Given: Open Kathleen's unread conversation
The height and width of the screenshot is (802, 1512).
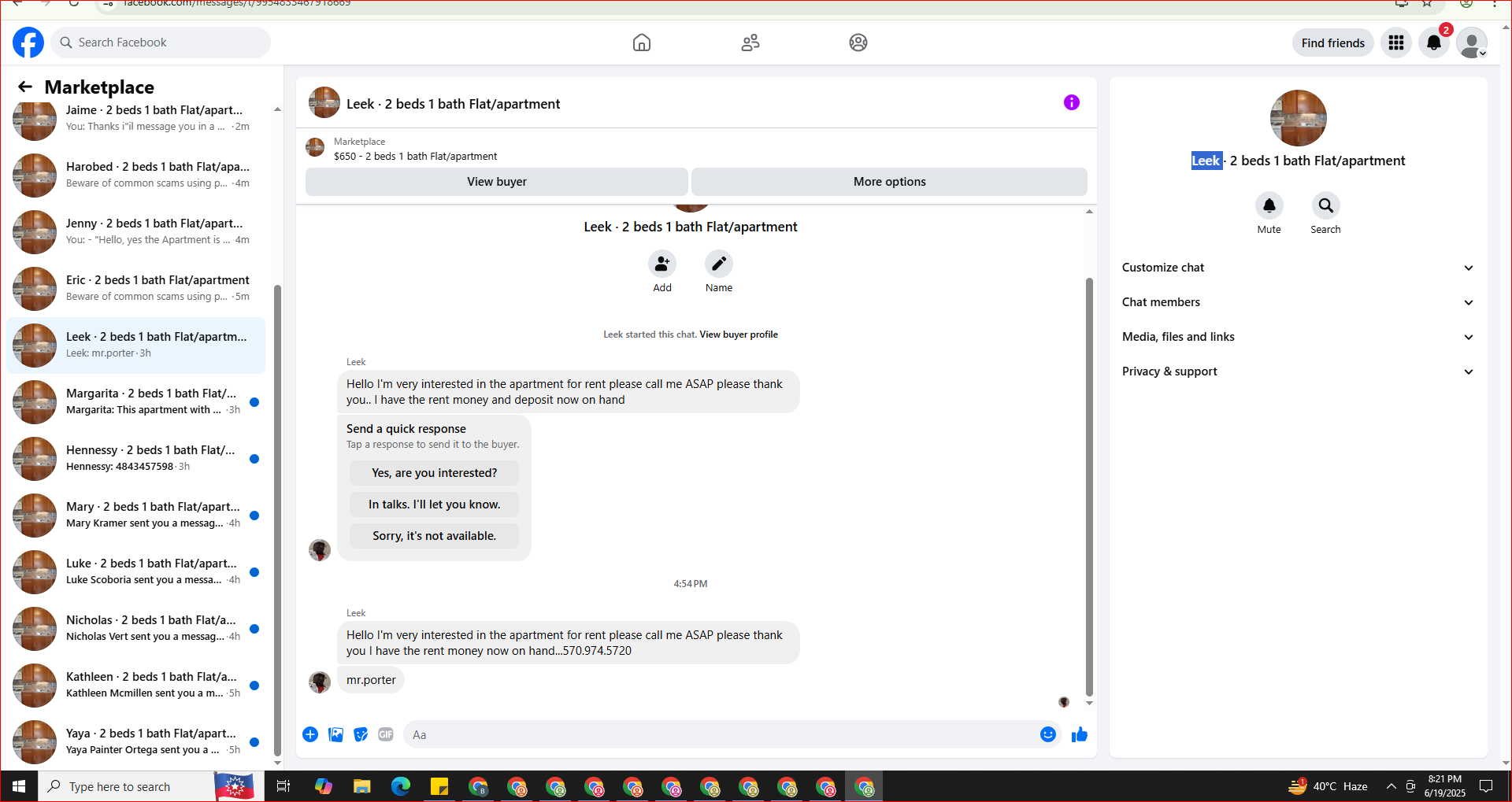Looking at the screenshot, I should tap(136, 686).
